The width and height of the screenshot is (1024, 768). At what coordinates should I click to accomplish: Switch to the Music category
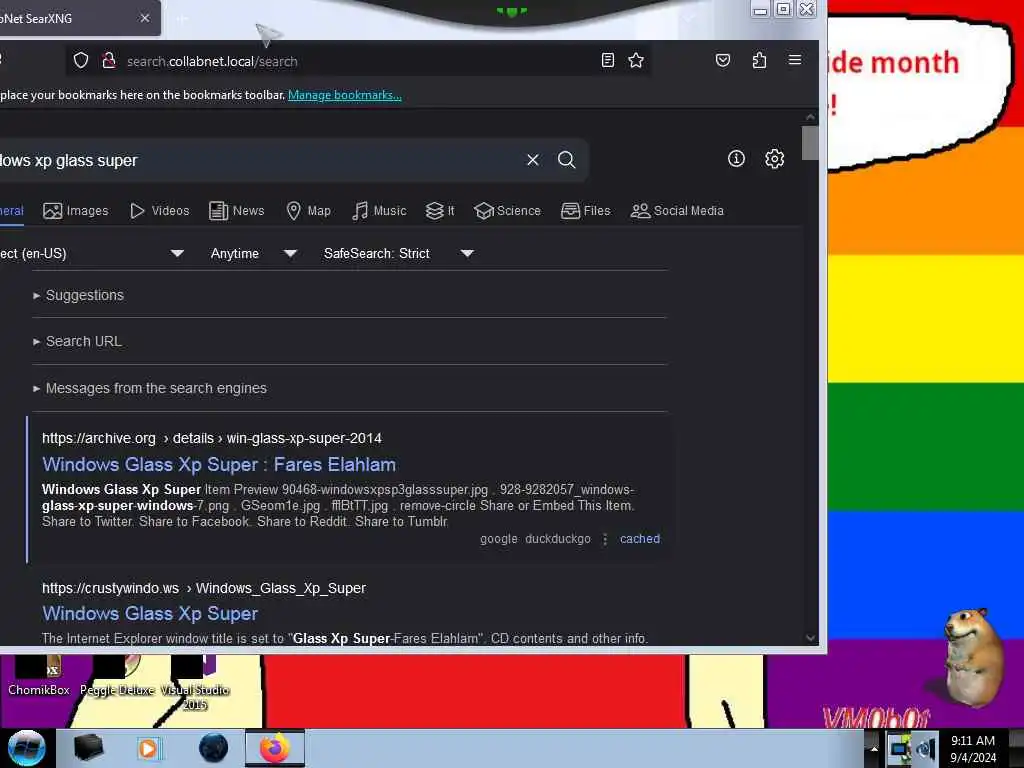tap(379, 211)
